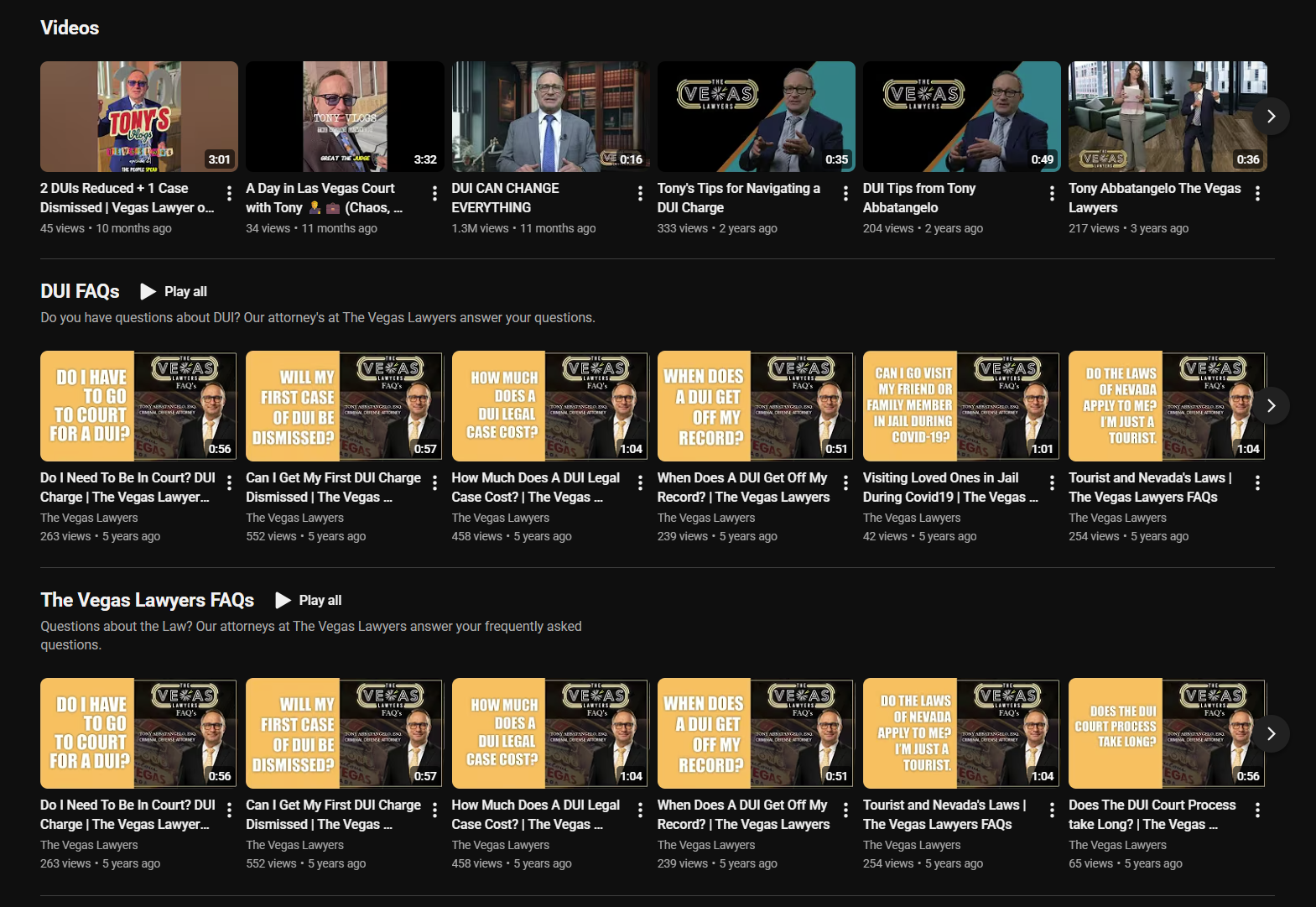Image resolution: width=1316 pixels, height=907 pixels.
Task: Play 'Does The DUI Court Process Take Long' thumbnail
Action: 1168,733
